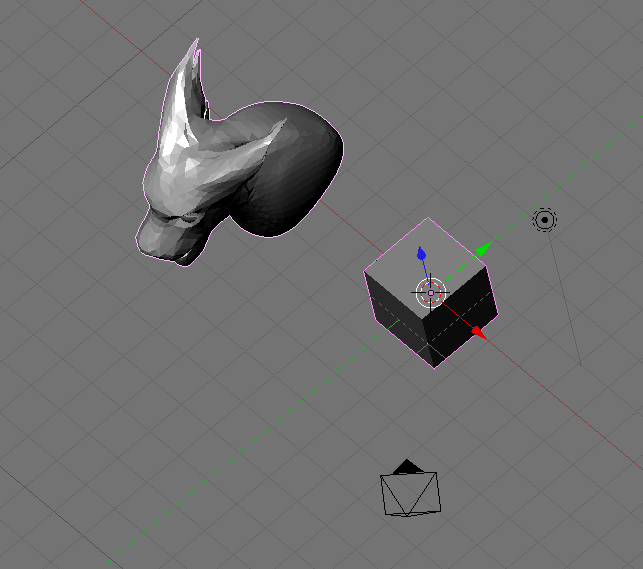Click the camera object wireframe
This screenshot has width=643, height=569.
410,489
